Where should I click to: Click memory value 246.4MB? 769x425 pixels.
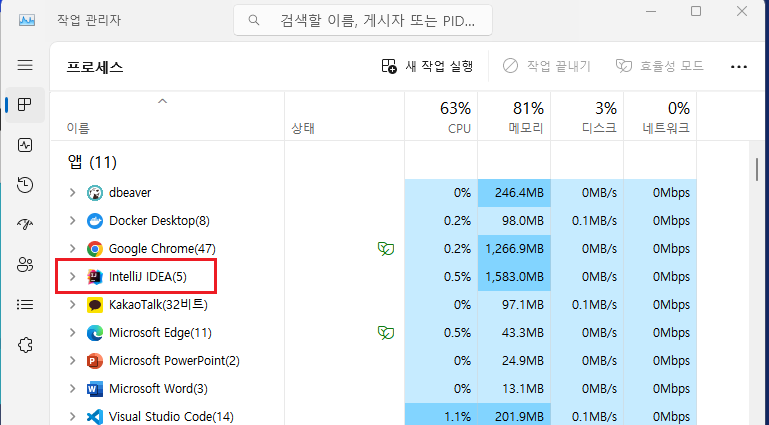pyautogui.click(x=514, y=193)
